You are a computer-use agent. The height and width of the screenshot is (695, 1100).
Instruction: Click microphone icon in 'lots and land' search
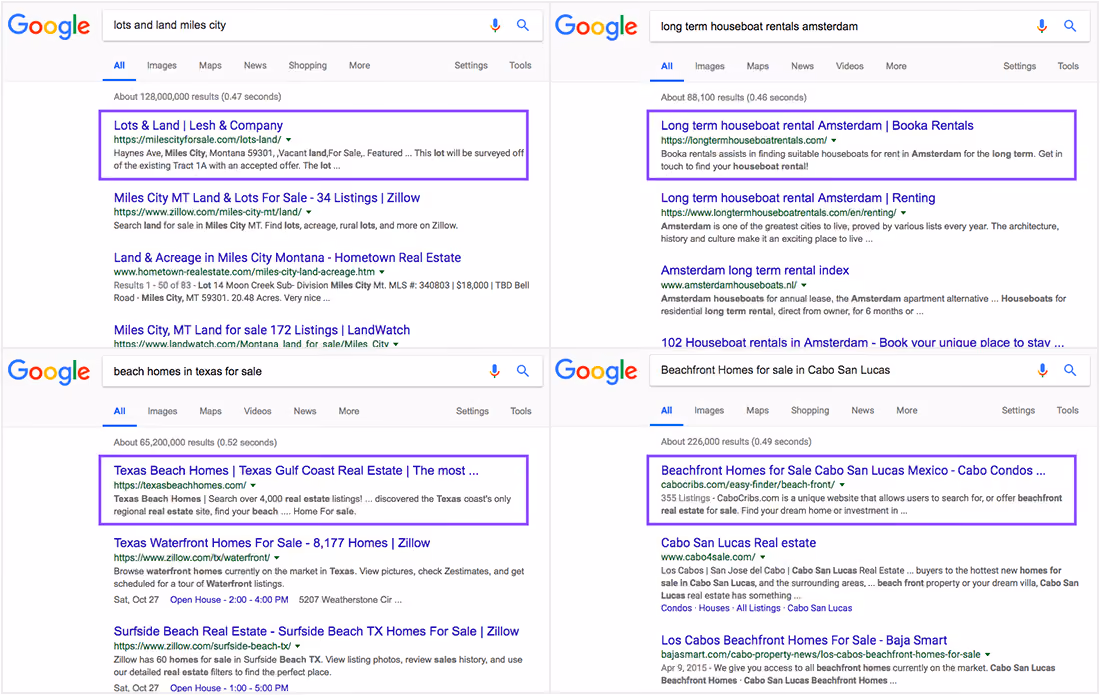495,25
